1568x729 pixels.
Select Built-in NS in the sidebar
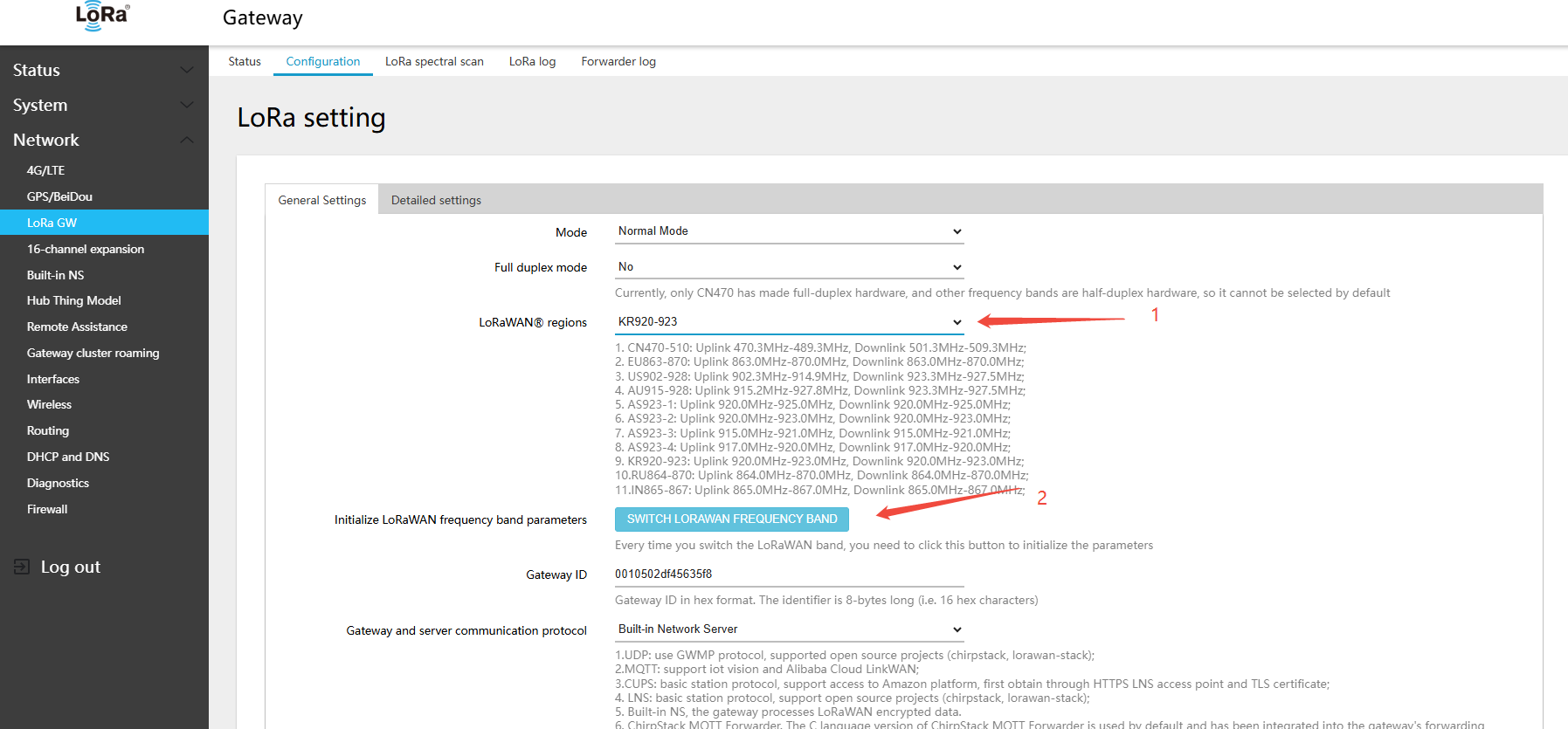(55, 275)
